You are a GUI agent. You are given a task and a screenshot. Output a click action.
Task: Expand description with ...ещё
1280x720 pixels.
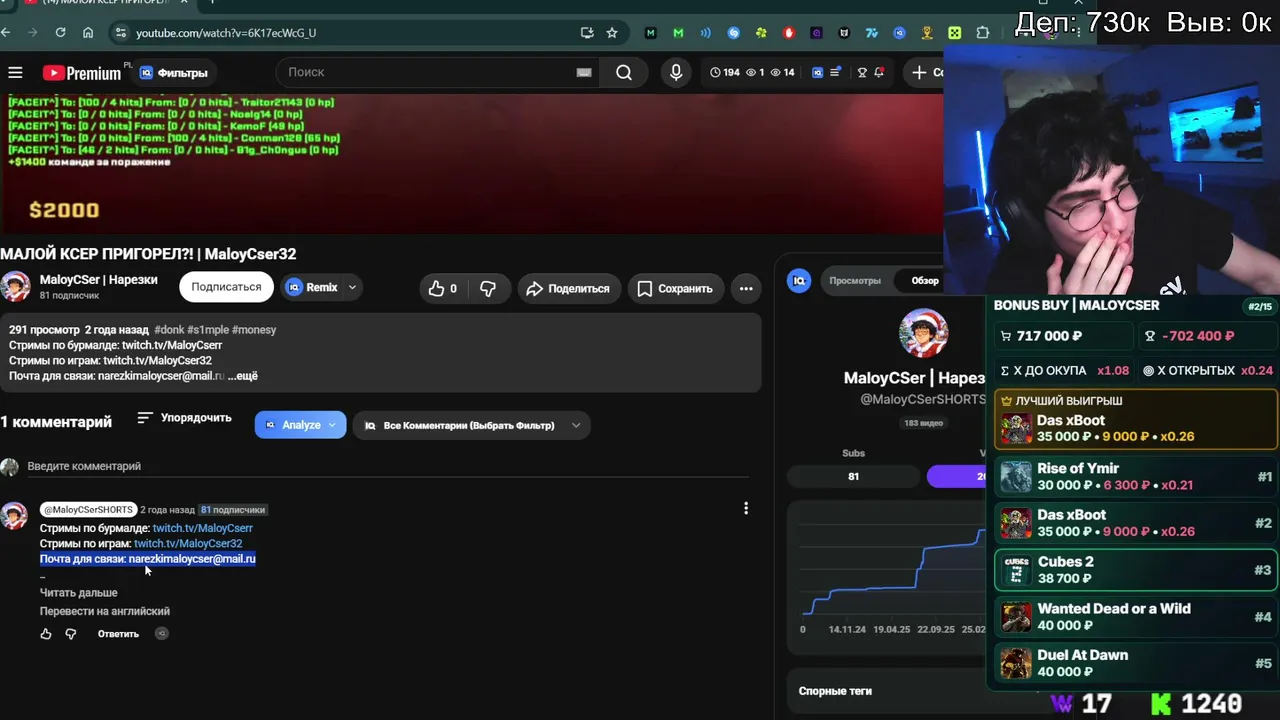coord(243,376)
